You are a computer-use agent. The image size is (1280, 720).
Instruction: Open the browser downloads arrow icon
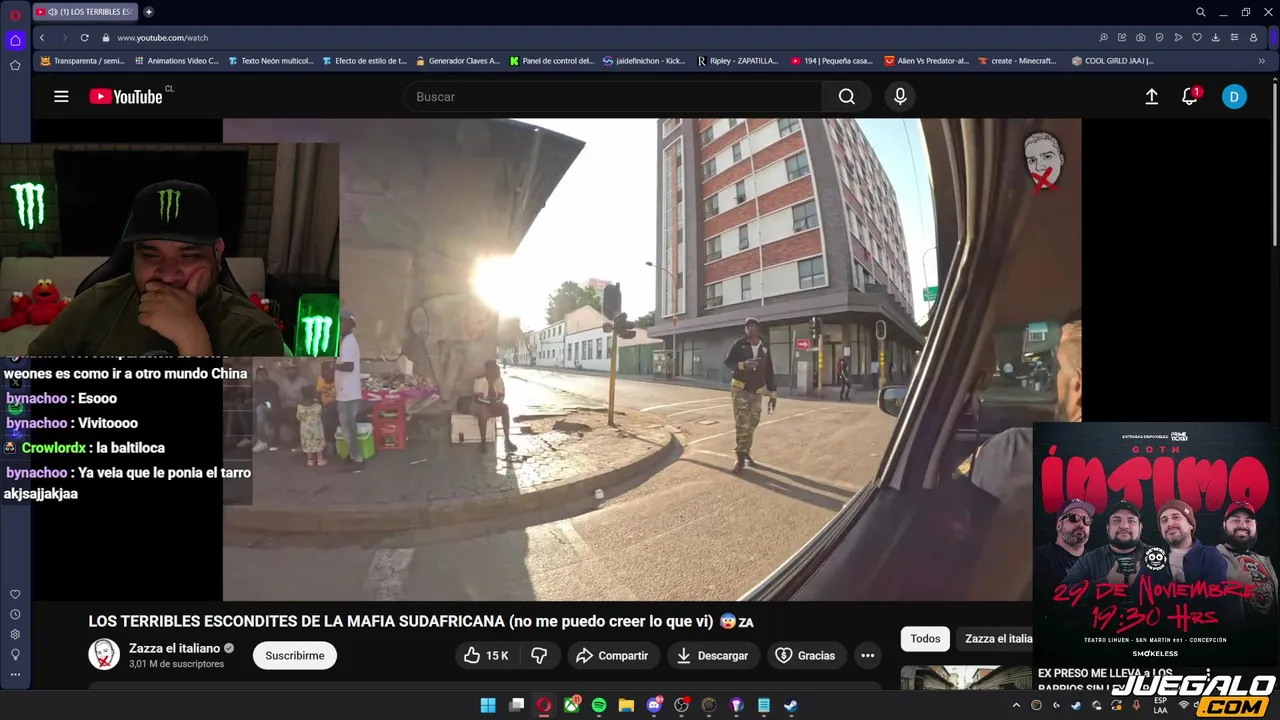point(1216,37)
